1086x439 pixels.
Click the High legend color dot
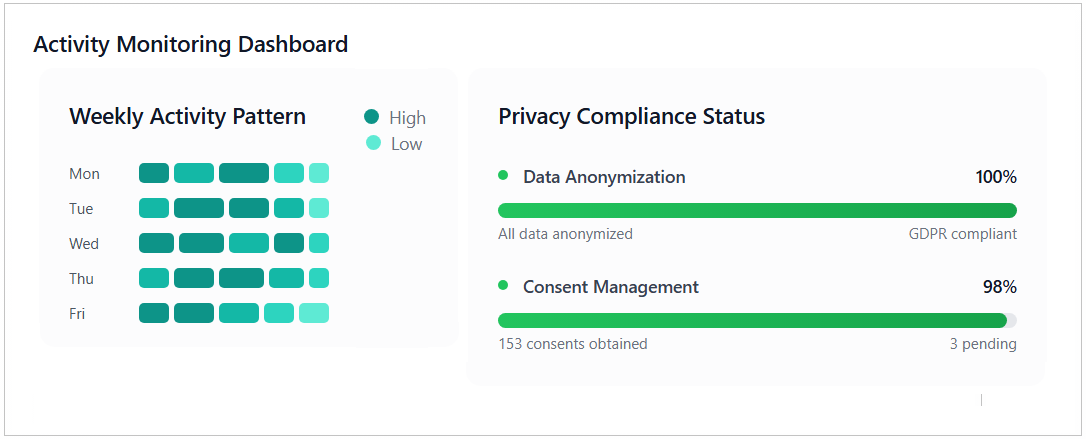click(372, 117)
